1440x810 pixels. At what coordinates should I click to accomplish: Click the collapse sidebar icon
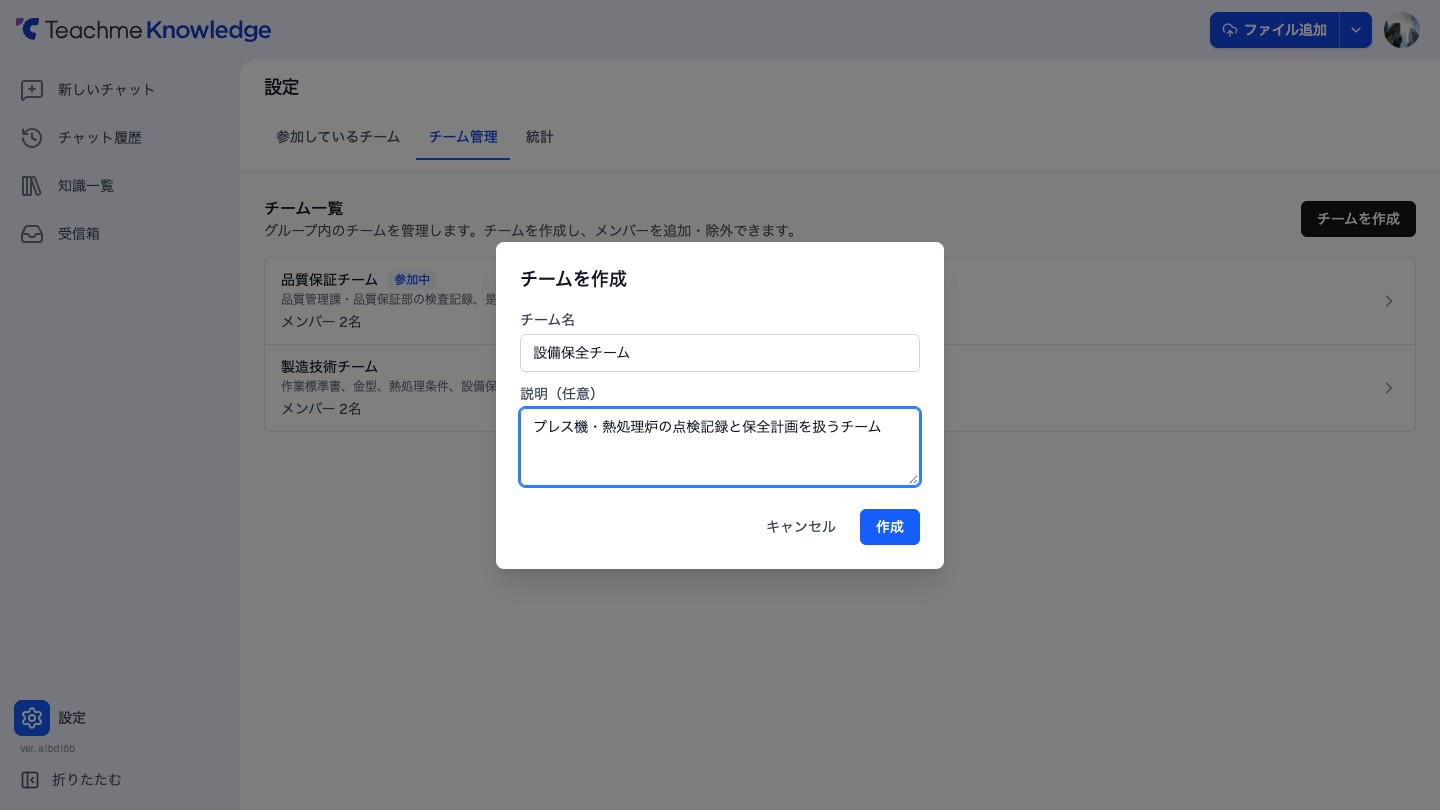(x=30, y=780)
